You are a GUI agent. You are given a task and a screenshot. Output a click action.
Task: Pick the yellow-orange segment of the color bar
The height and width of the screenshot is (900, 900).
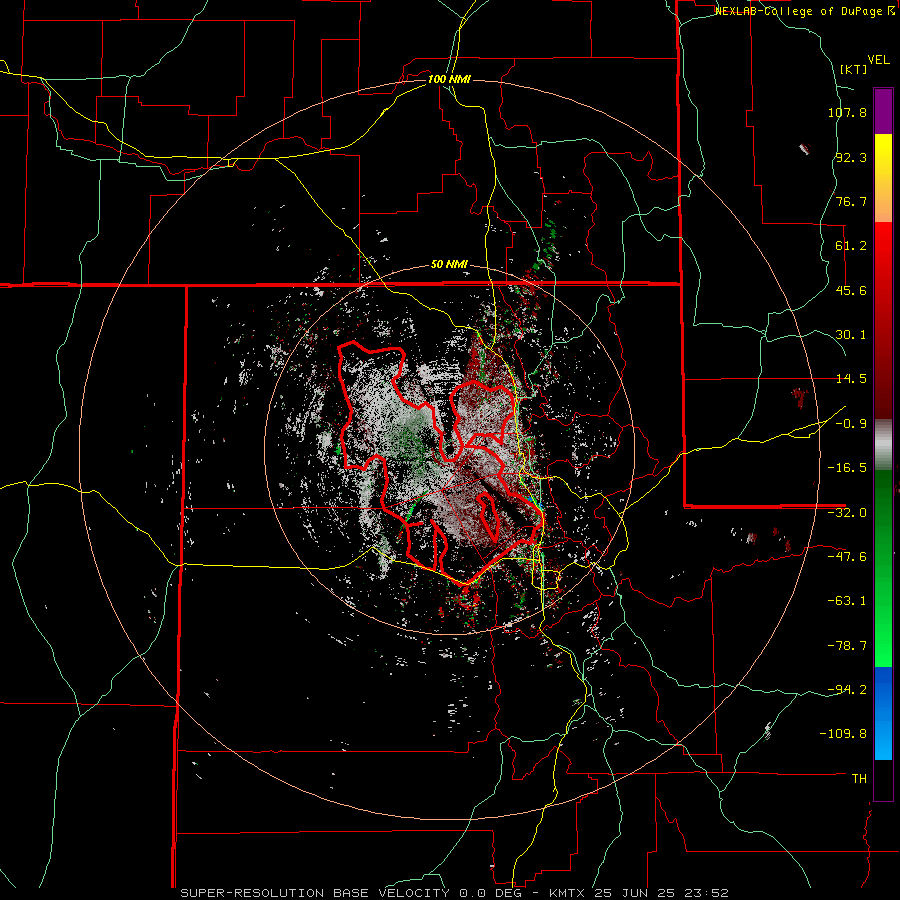(x=883, y=178)
